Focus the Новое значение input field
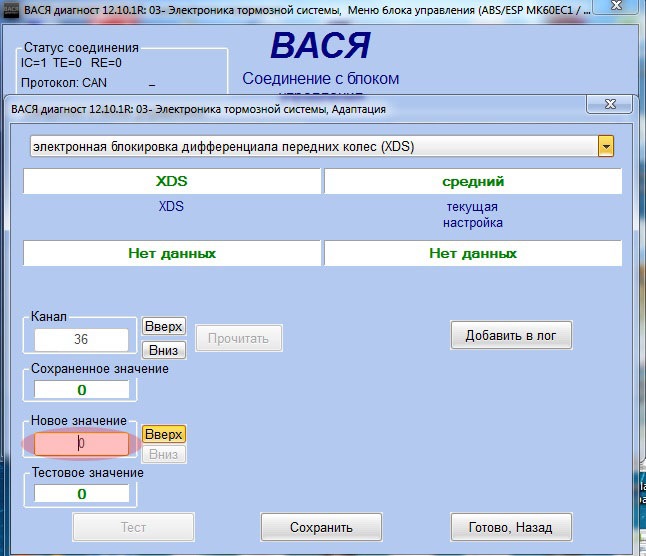The image size is (646, 556). pos(81,444)
